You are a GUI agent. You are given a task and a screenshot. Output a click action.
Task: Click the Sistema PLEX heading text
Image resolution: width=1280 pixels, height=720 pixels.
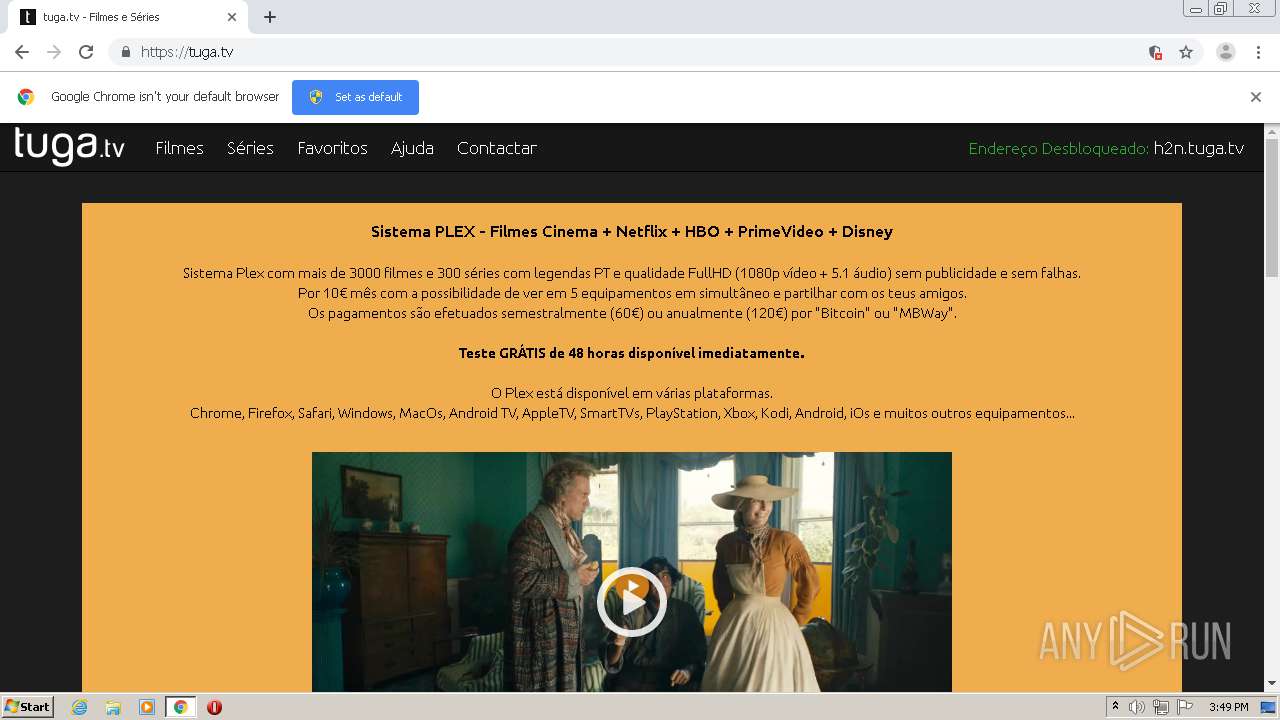(x=631, y=232)
